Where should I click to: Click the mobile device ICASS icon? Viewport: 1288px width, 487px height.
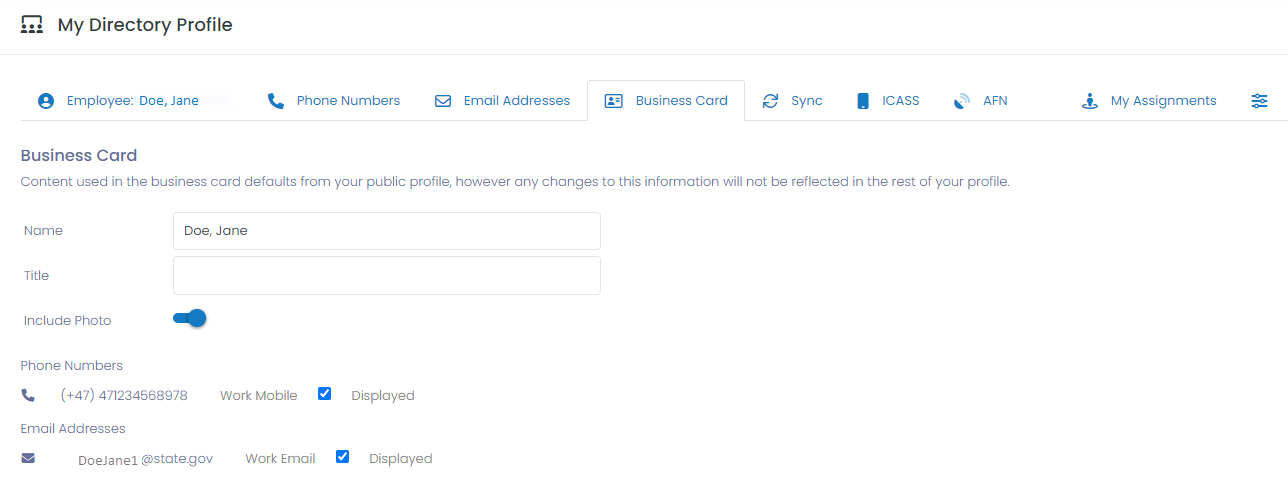coord(863,101)
